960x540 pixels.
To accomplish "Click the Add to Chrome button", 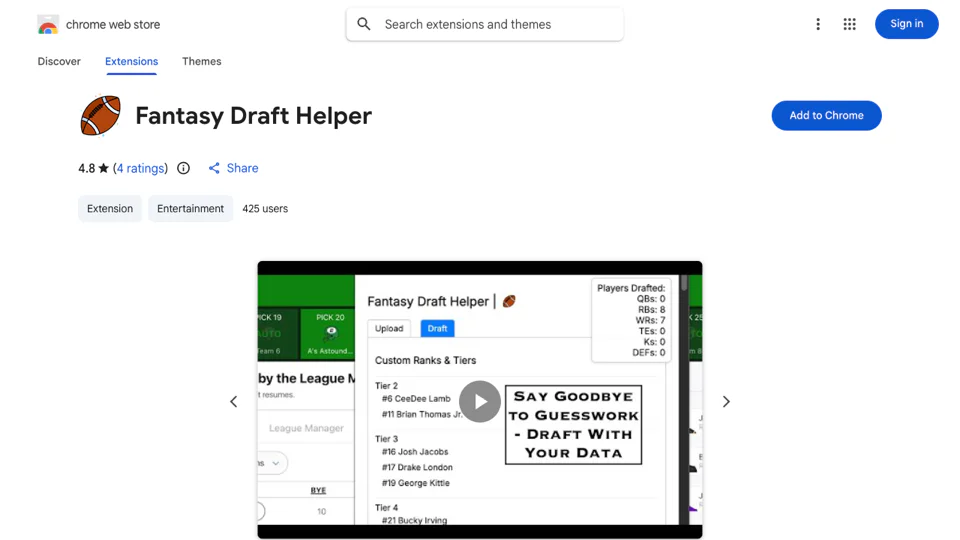I will click(x=826, y=115).
